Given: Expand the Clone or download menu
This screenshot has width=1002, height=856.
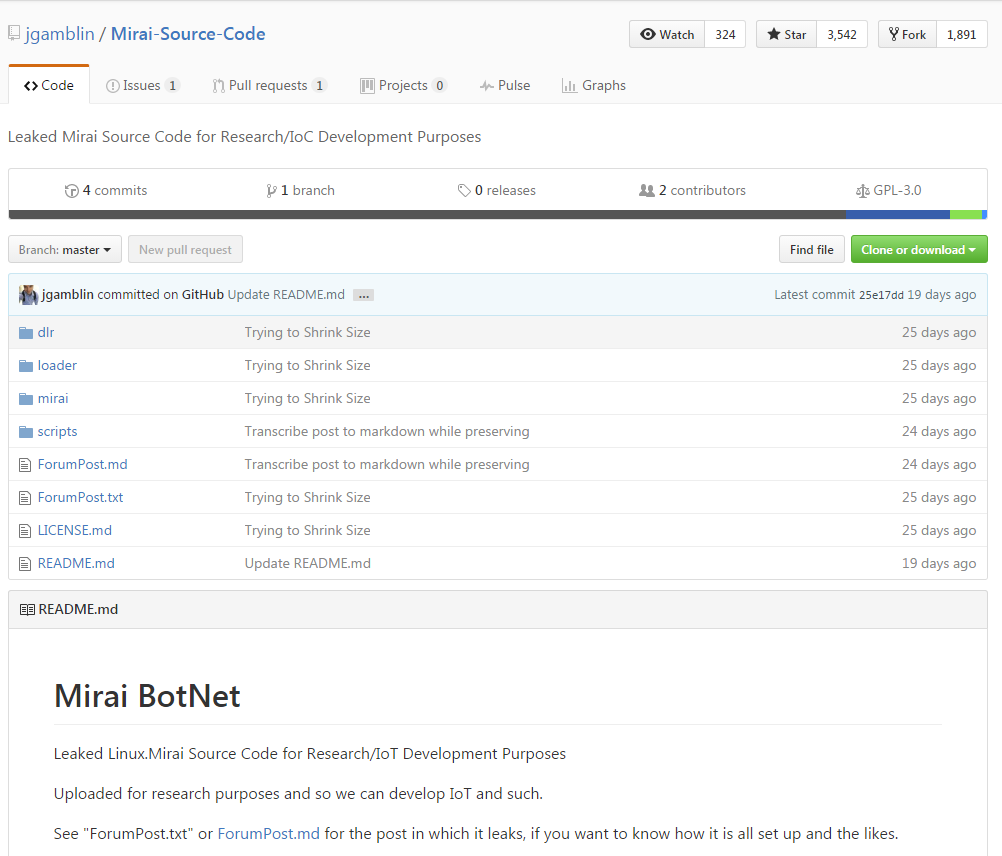Looking at the screenshot, I should [919, 250].
